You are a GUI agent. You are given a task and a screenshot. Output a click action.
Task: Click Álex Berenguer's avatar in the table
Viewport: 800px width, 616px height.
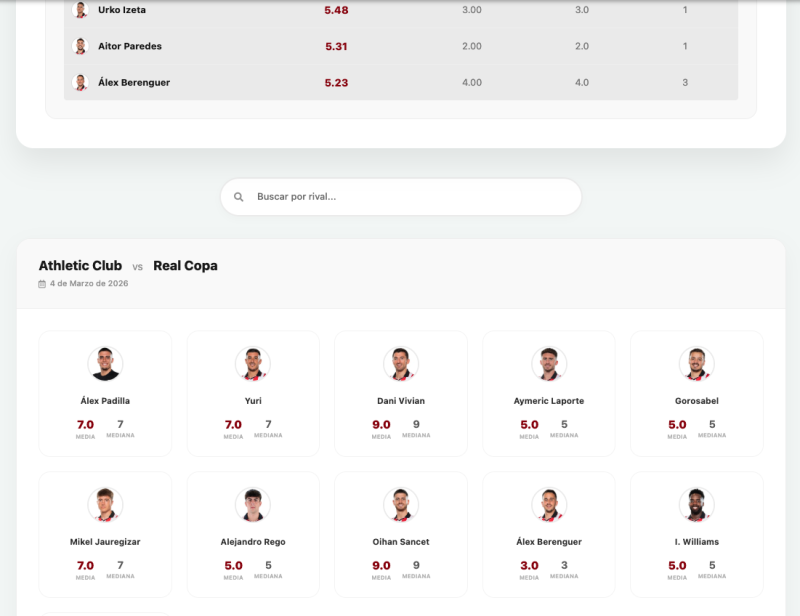[x=80, y=82]
